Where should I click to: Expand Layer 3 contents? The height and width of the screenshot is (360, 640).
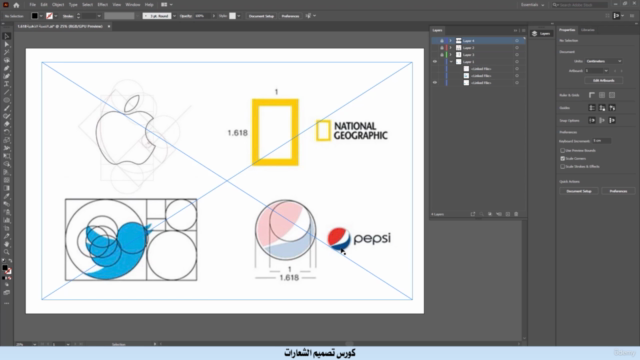pyautogui.click(x=451, y=55)
